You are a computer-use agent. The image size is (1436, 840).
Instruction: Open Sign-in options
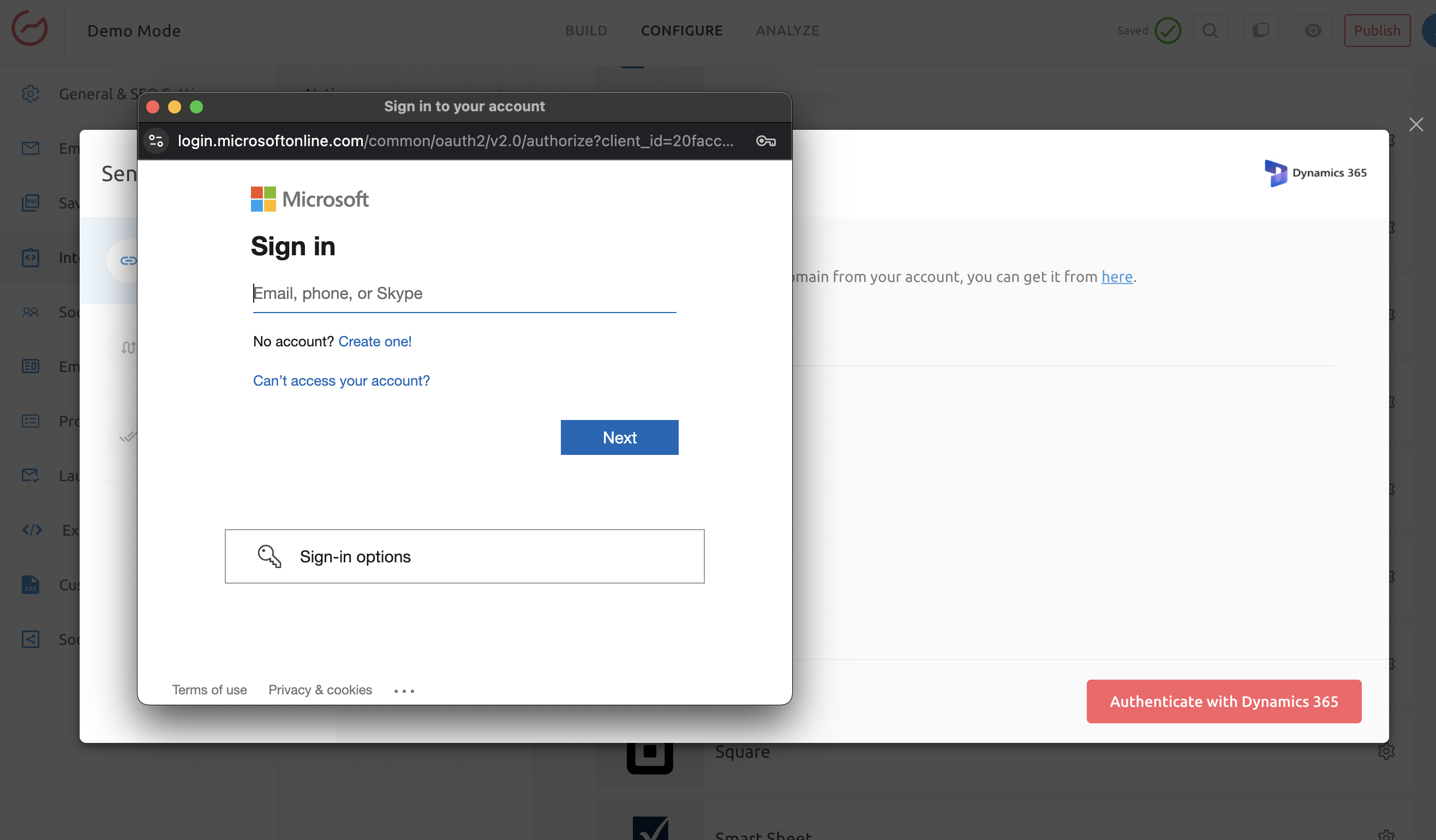coord(464,556)
